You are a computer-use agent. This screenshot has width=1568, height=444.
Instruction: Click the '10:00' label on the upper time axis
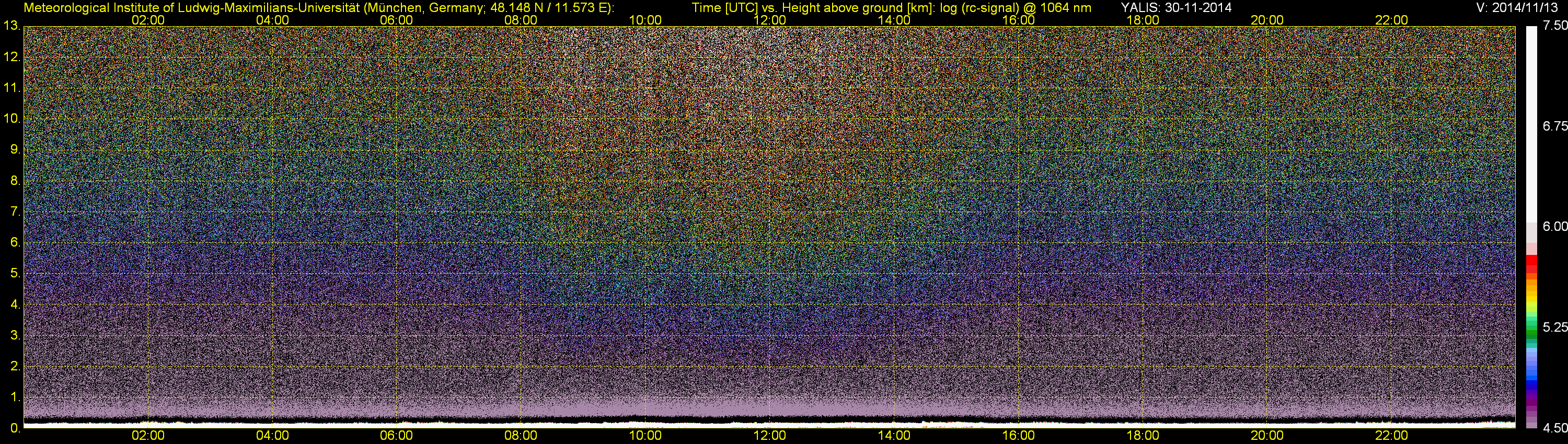coord(645,20)
